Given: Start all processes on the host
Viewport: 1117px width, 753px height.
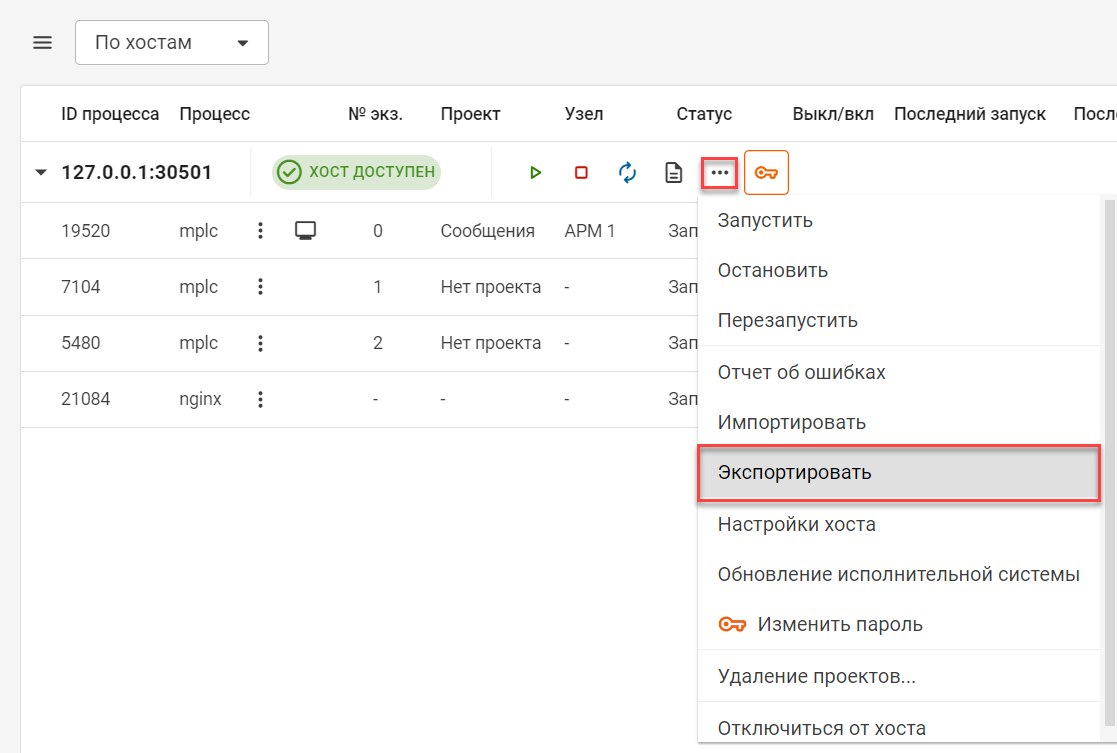Looking at the screenshot, I should [x=536, y=172].
